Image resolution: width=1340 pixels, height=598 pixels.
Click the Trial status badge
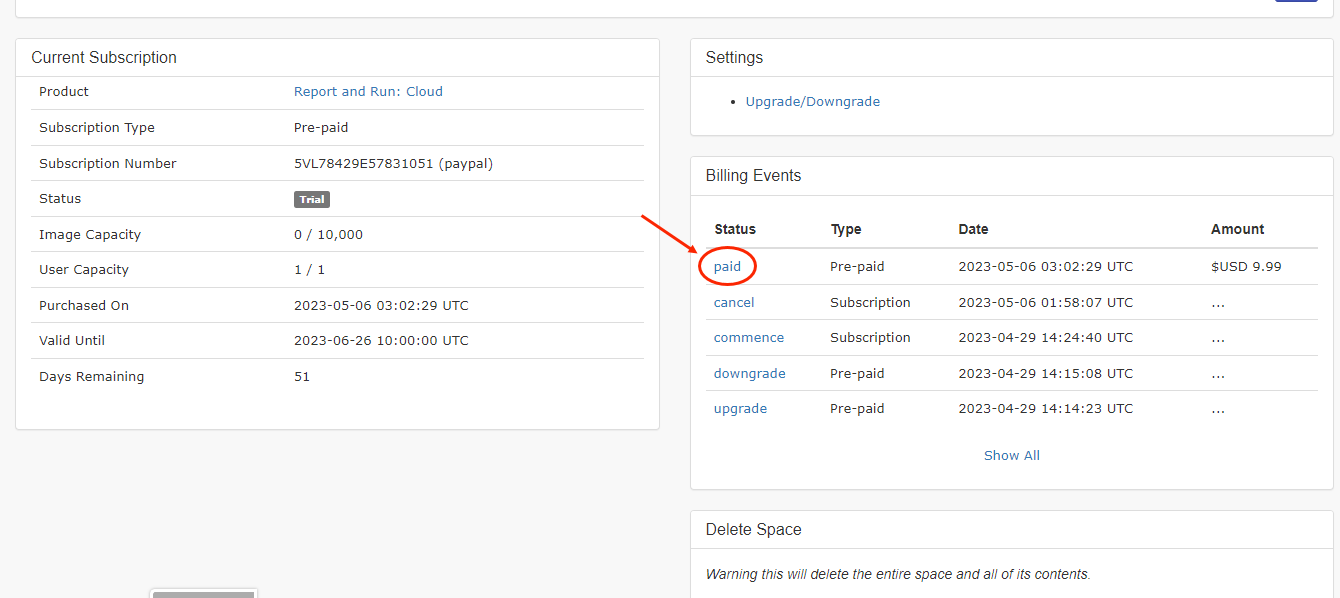pos(312,199)
